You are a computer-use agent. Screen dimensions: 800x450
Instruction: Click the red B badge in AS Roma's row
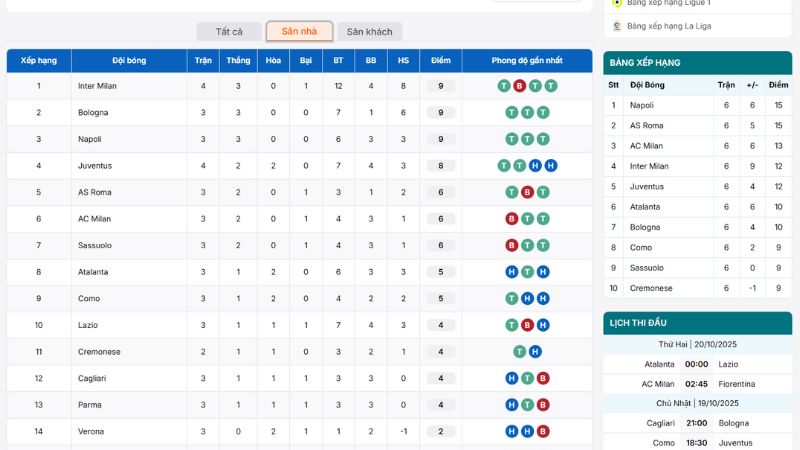527,192
